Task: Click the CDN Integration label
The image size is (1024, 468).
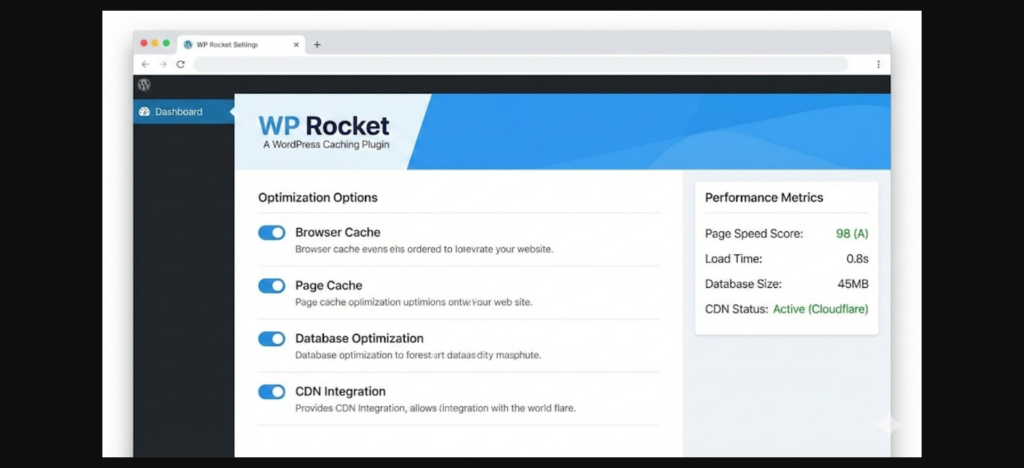Action: click(340, 391)
